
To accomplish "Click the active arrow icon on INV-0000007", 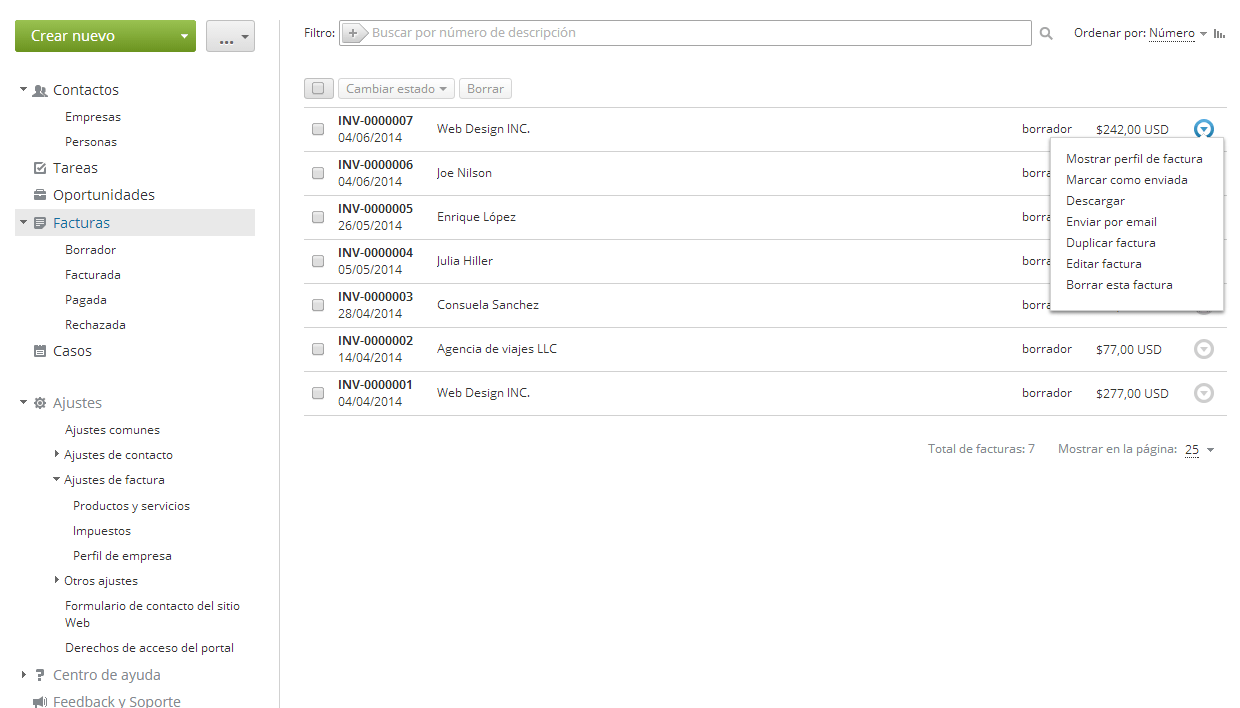I will (1204, 129).
